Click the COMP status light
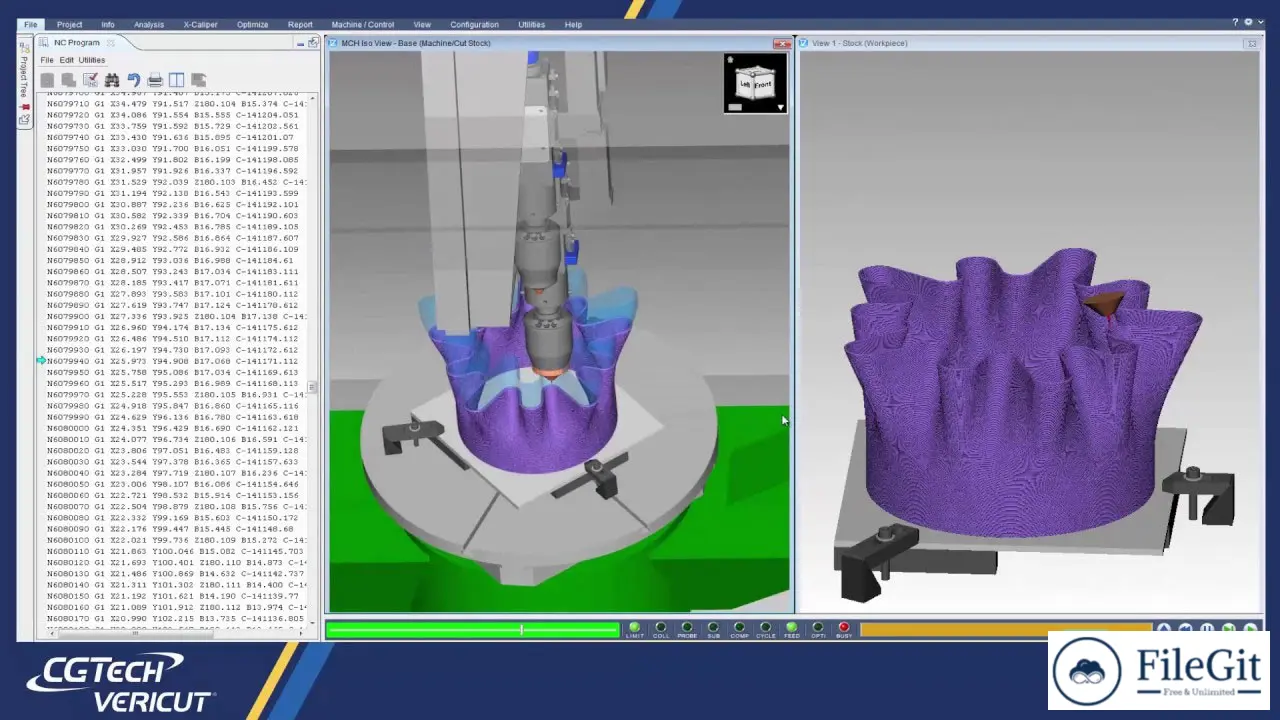 (x=739, y=628)
